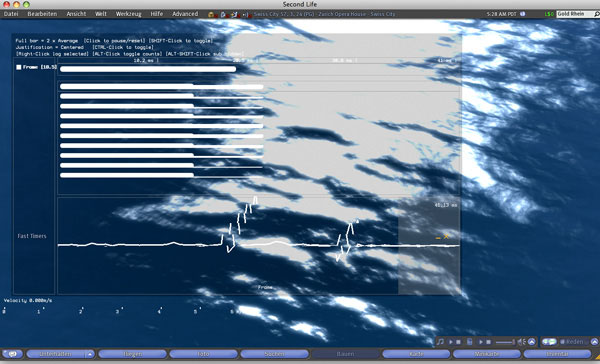
Task: Open the Datei menu
Action: coord(11,14)
